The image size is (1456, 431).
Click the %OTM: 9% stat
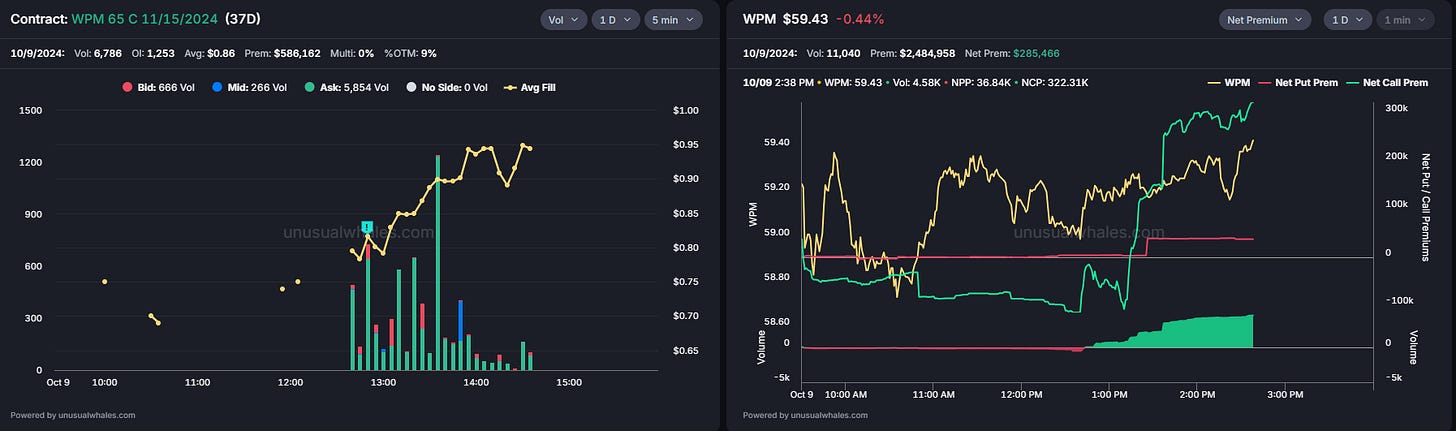410,53
